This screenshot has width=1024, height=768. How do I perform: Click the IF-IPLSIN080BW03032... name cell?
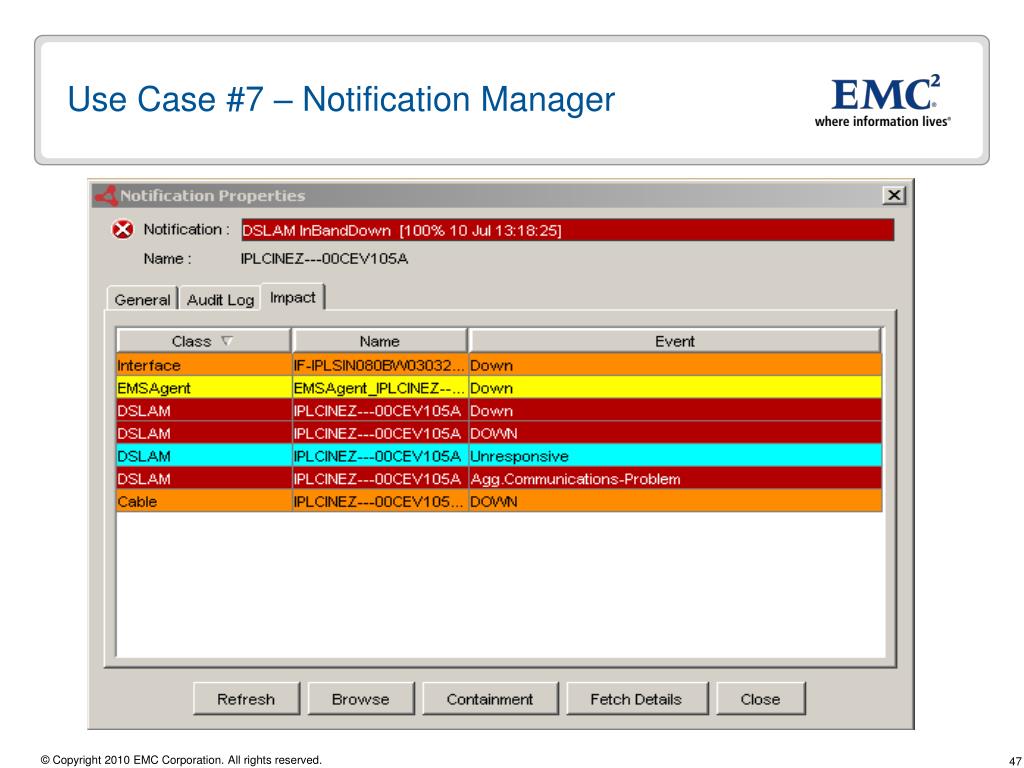pos(379,365)
